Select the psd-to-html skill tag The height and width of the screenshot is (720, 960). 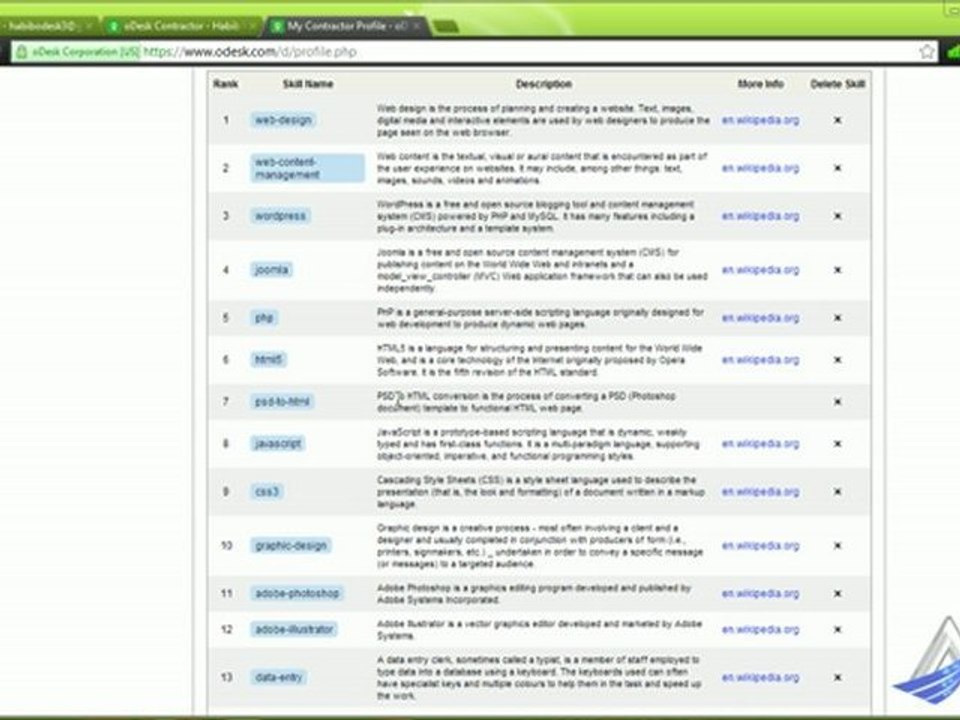click(282, 402)
